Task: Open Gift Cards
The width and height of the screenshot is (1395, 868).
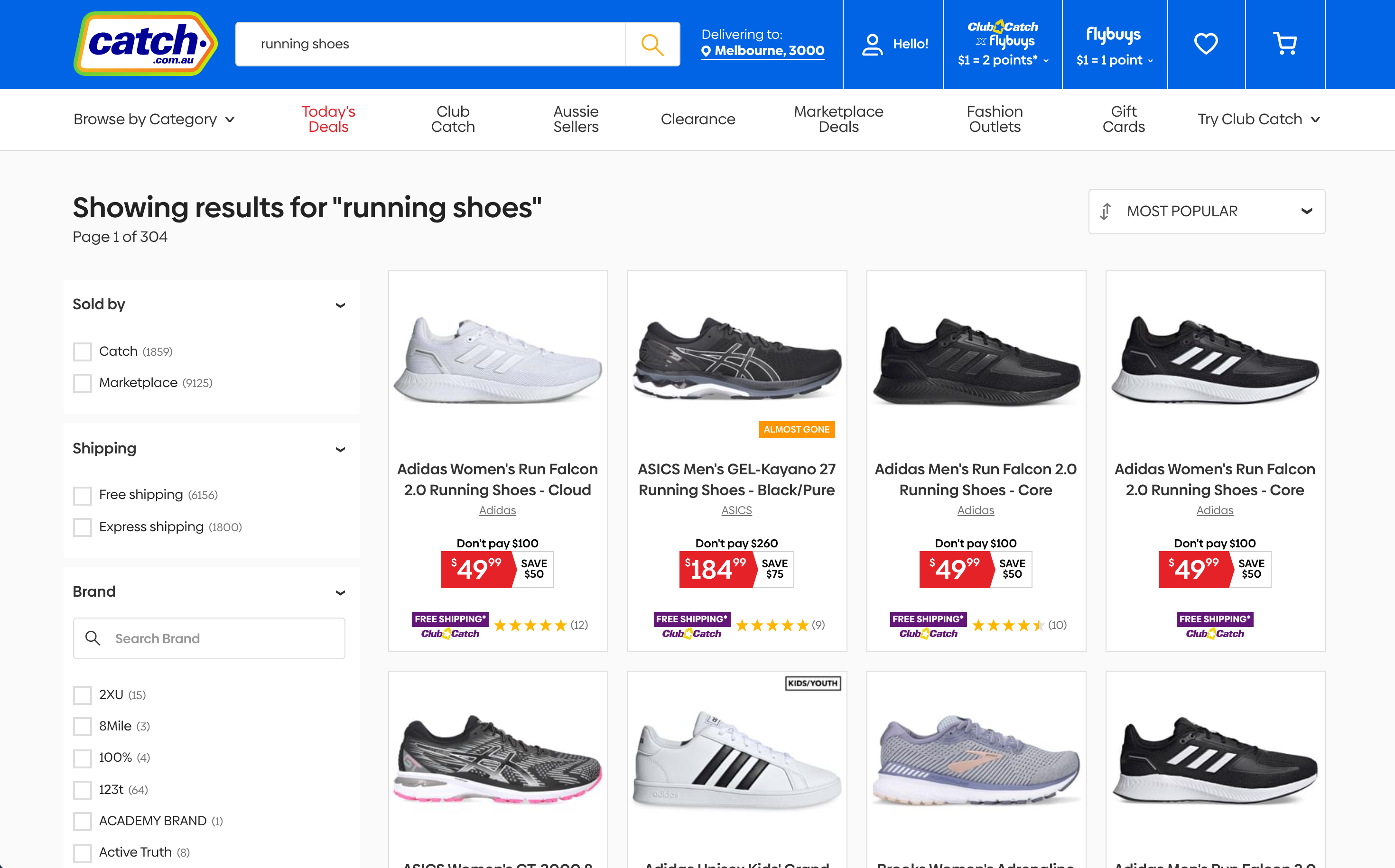Action: [x=1123, y=120]
